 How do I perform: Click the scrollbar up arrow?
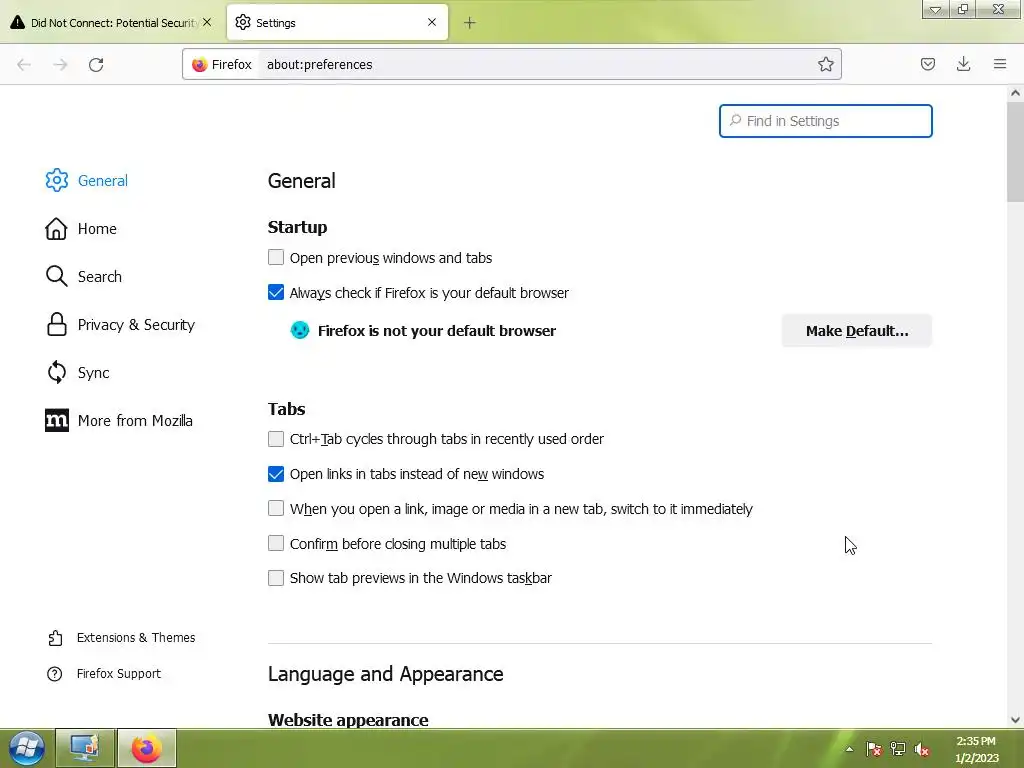point(1015,93)
